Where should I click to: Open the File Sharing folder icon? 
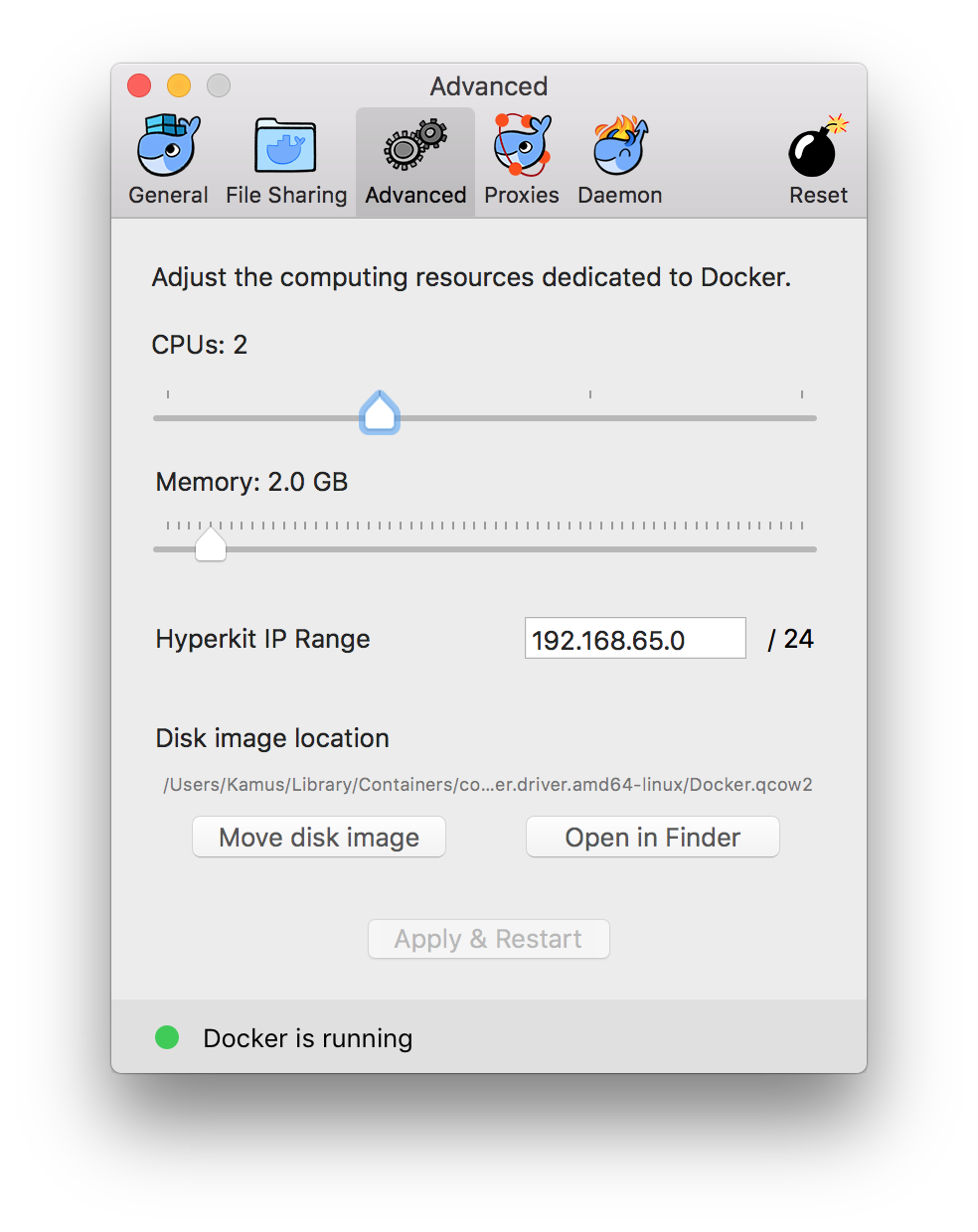click(x=285, y=146)
